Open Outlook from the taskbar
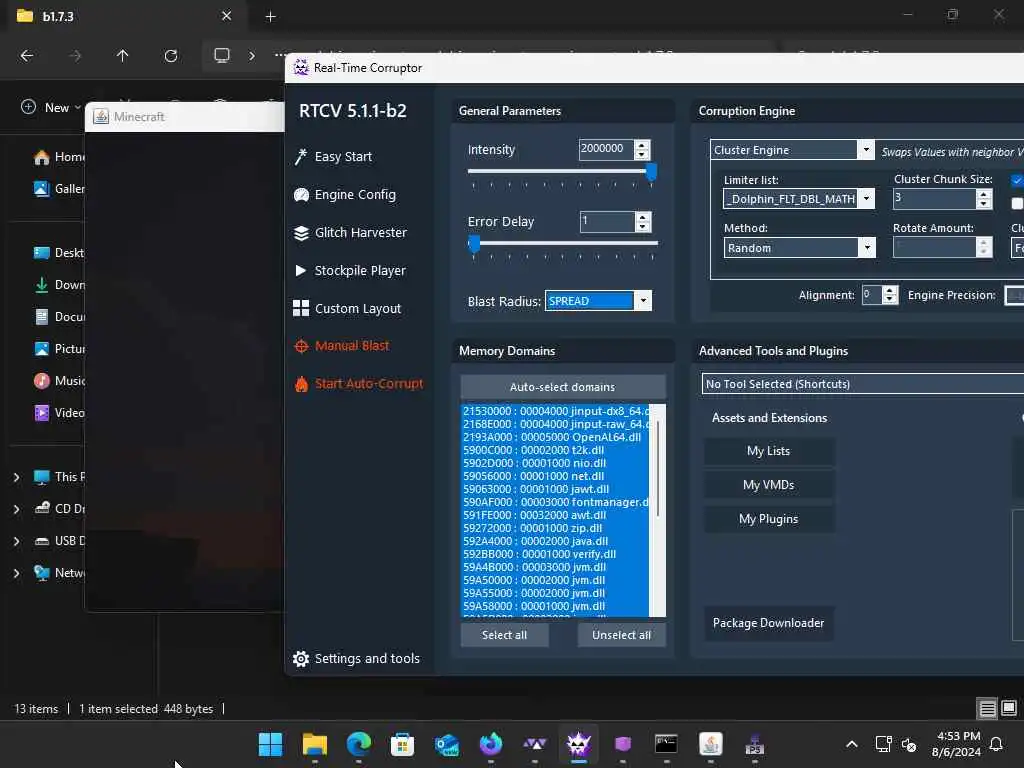1024x768 pixels. pyautogui.click(x=447, y=744)
